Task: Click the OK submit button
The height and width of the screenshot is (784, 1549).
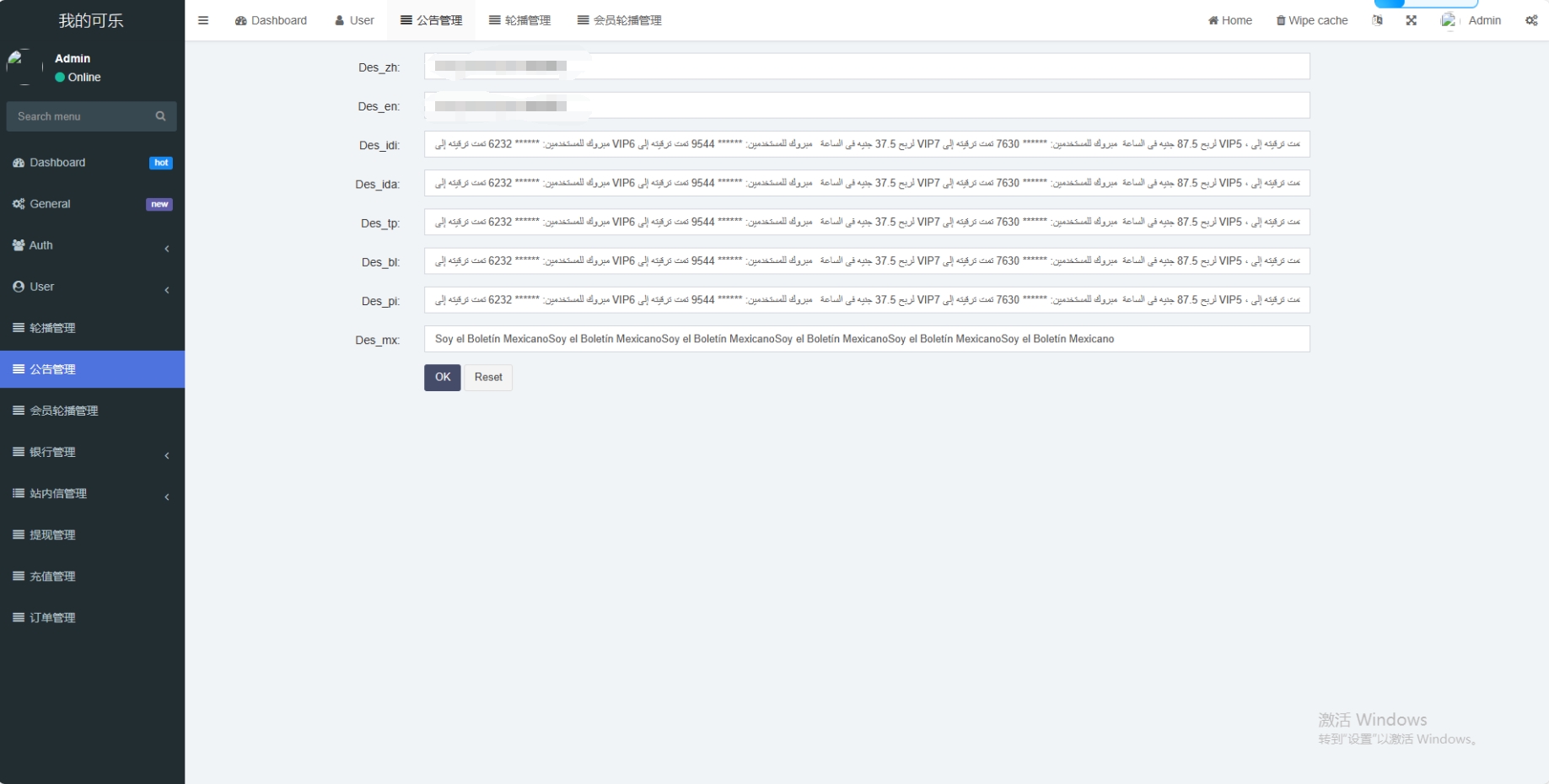Action: [442, 377]
